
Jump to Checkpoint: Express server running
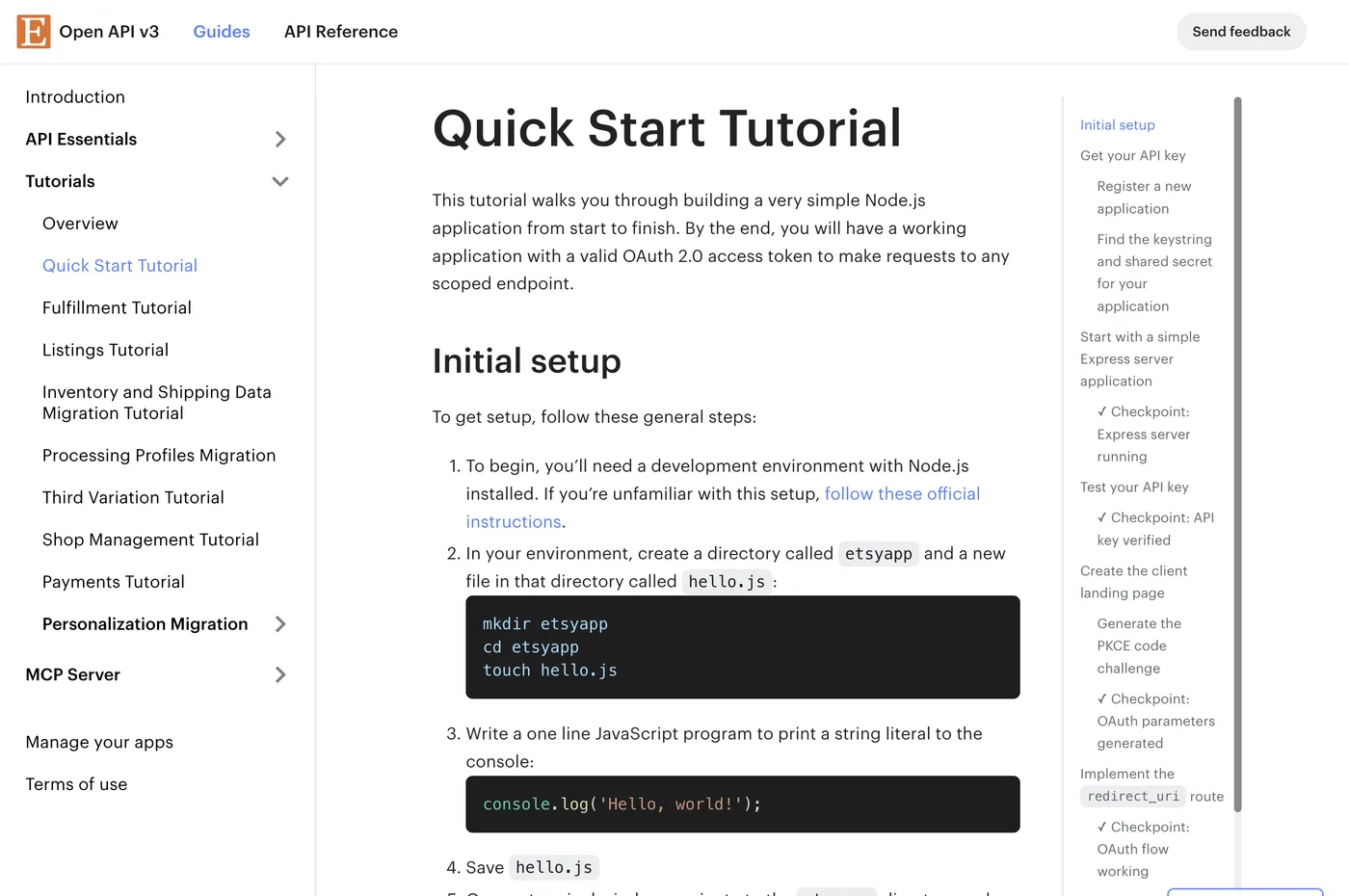coord(1144,435)
